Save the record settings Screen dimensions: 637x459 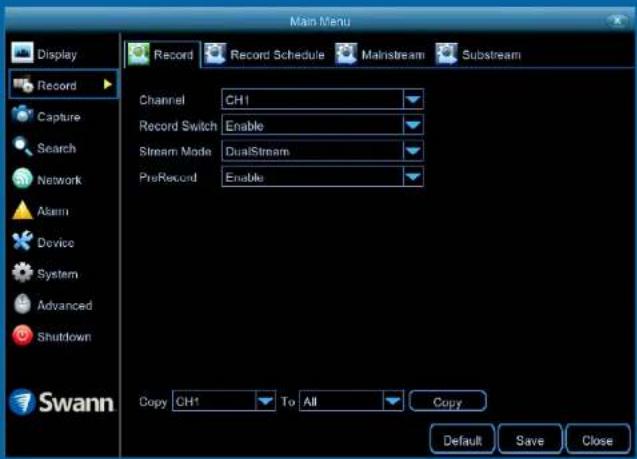(x=530, y=440)
